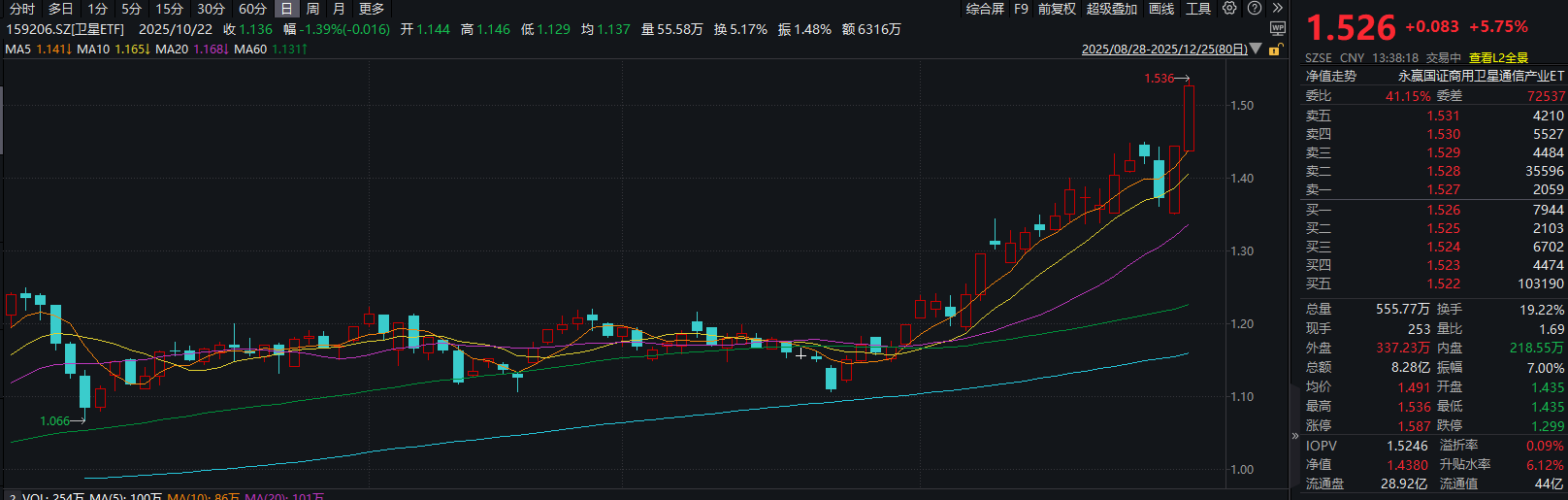The width and height of the screenshot is (1568, 500).
Task: Open the date range dropdown triangle
Action: [1257, 49]
